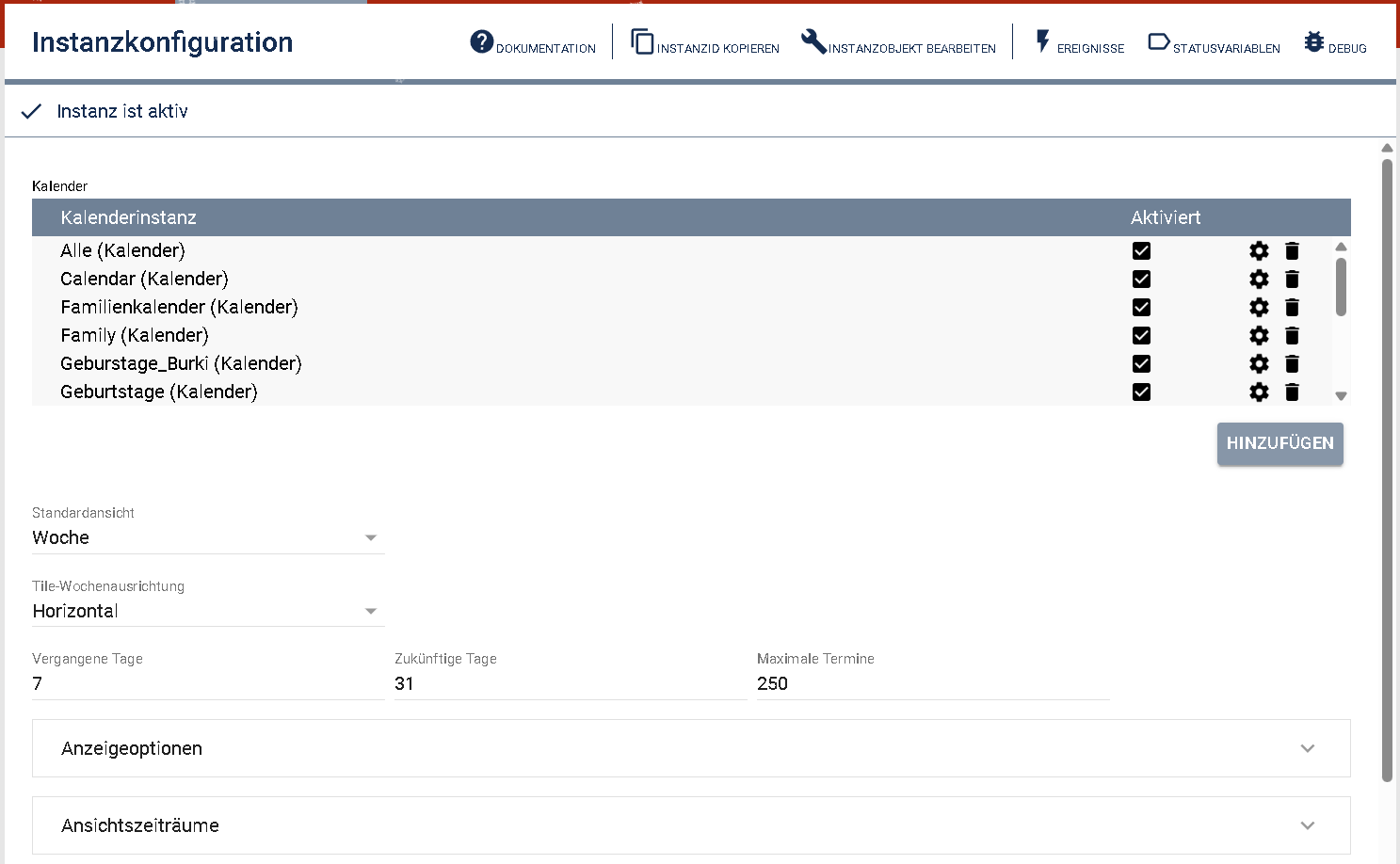Toggle Aktiviert checkbox for Calendar (Kalender)
This screenshot has height=864, width=1400.
coord(1141,280)
